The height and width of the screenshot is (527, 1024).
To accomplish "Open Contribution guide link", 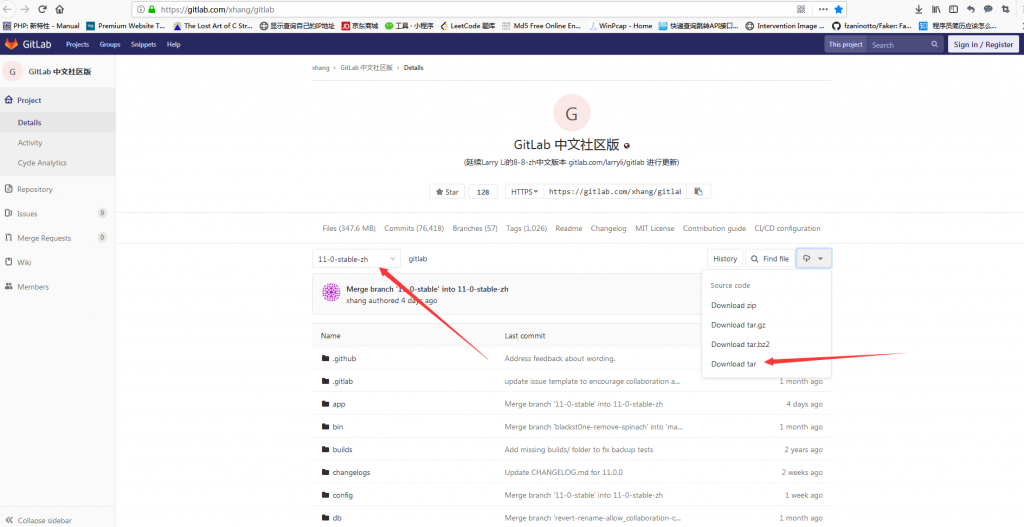I will point(714,229).
